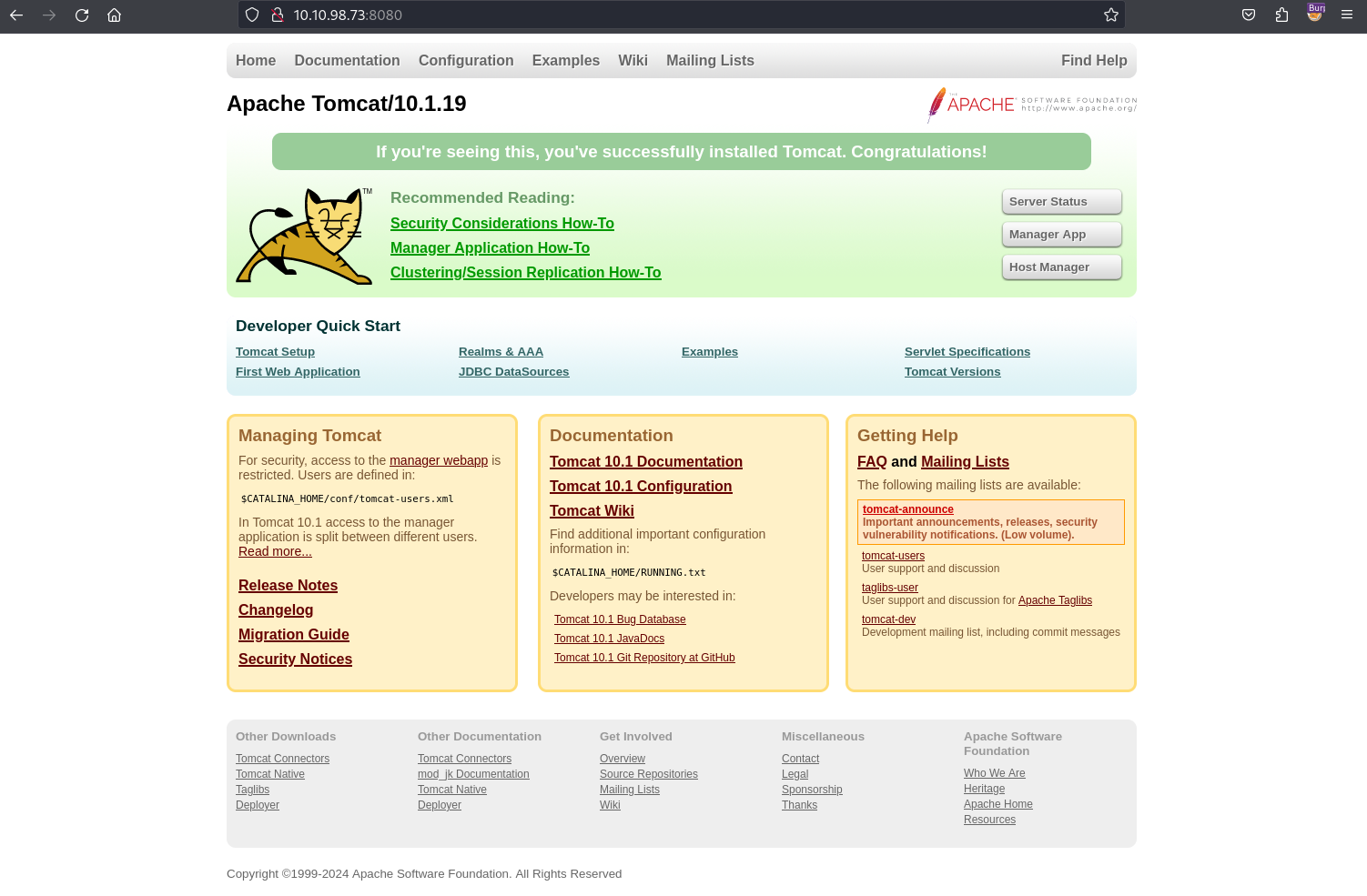Bookmark this page with the star icon
The width and height of the screenshot is (1367, 896).
(x=1110, y=15)
